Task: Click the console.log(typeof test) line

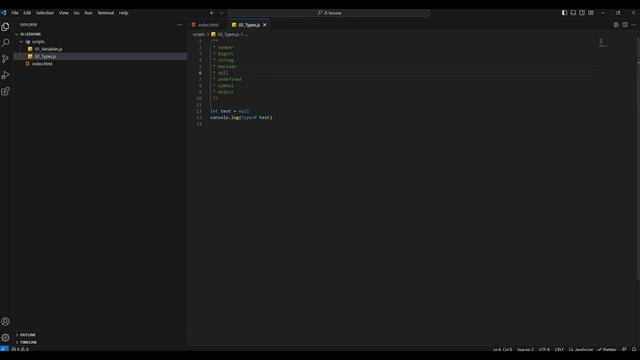Action: (x=241, y=118)
